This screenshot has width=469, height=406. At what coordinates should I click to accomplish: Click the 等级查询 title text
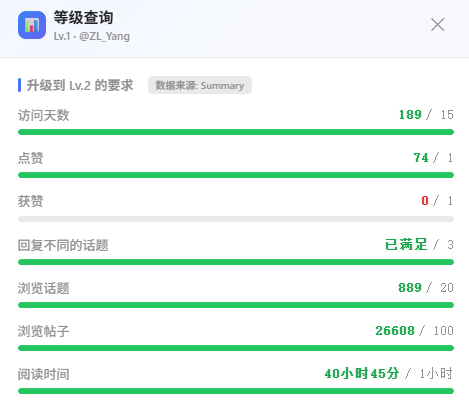pos(83,18)
